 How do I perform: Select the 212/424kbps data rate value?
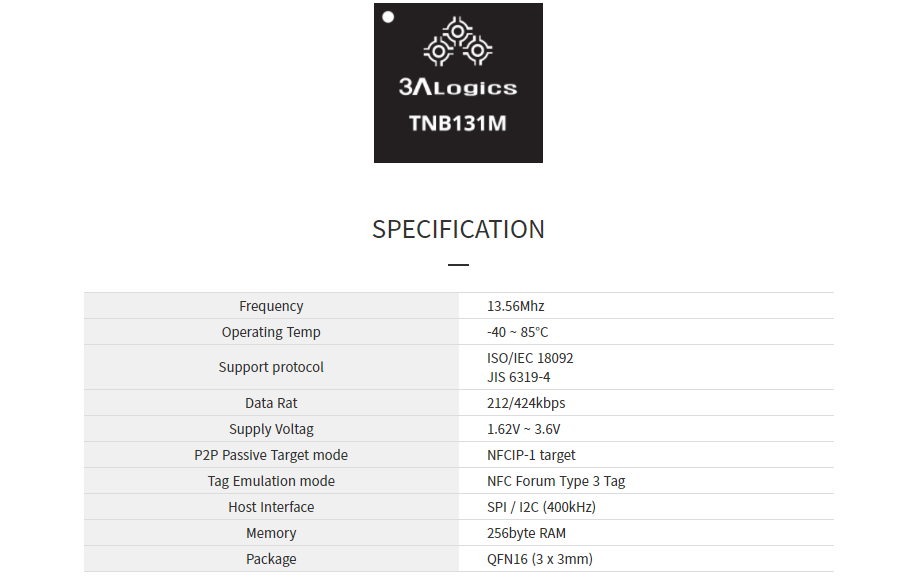point(526,403)
